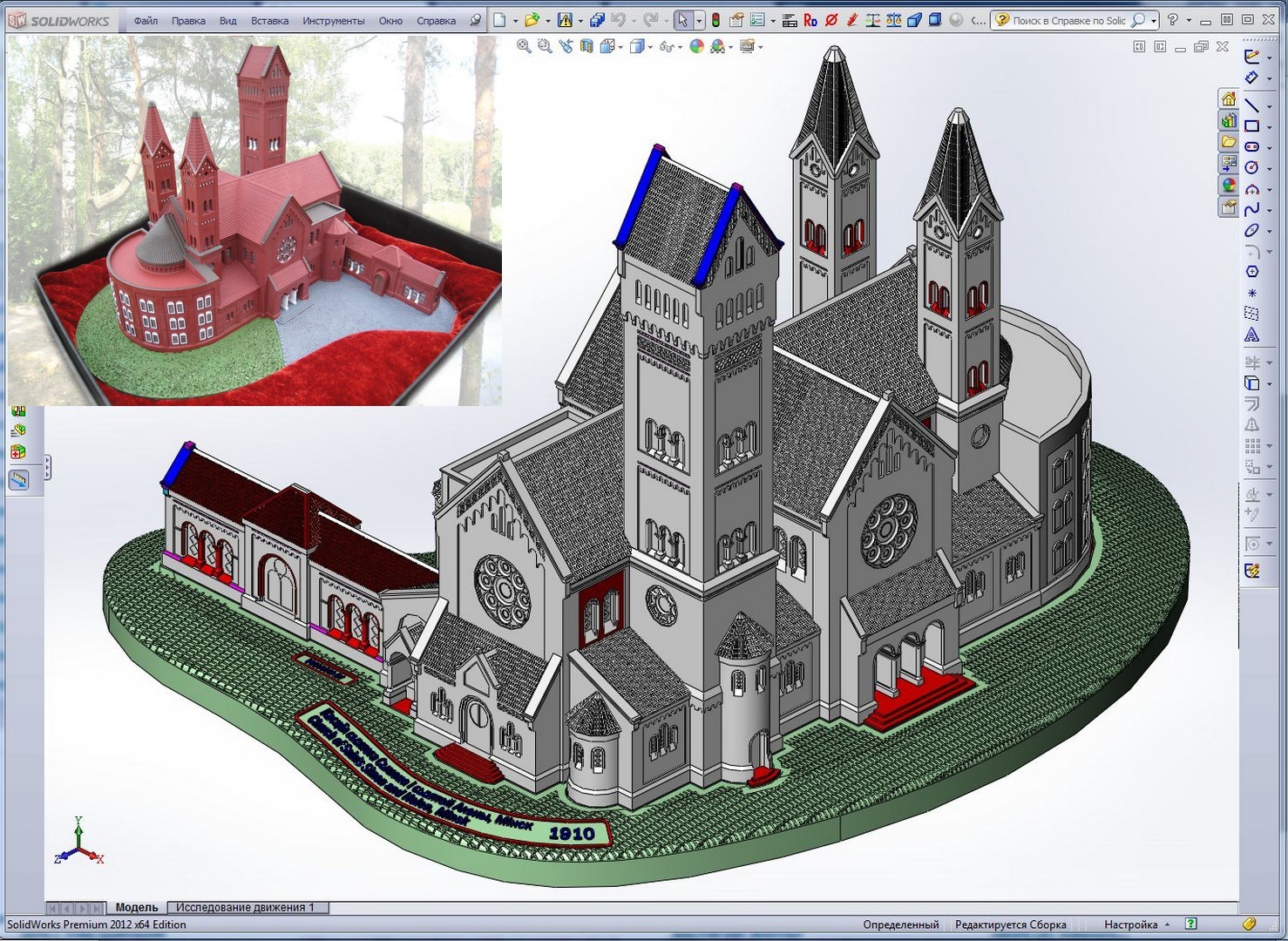1288x941 pixels.
Task: Expand the Select tool dropdown arrow
Action: [699, 21]
